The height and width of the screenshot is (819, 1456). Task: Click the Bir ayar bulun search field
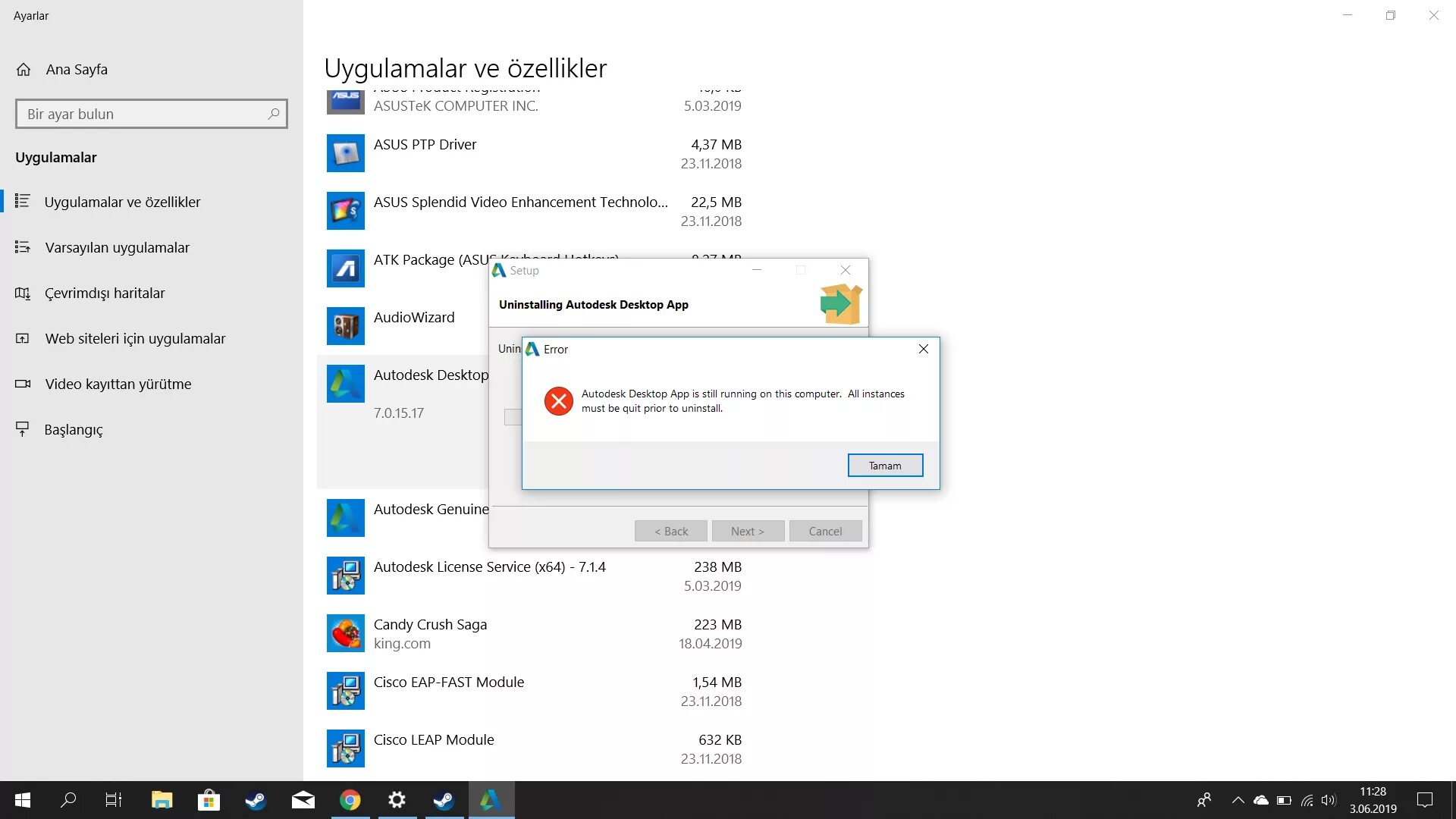pos(144,114)
